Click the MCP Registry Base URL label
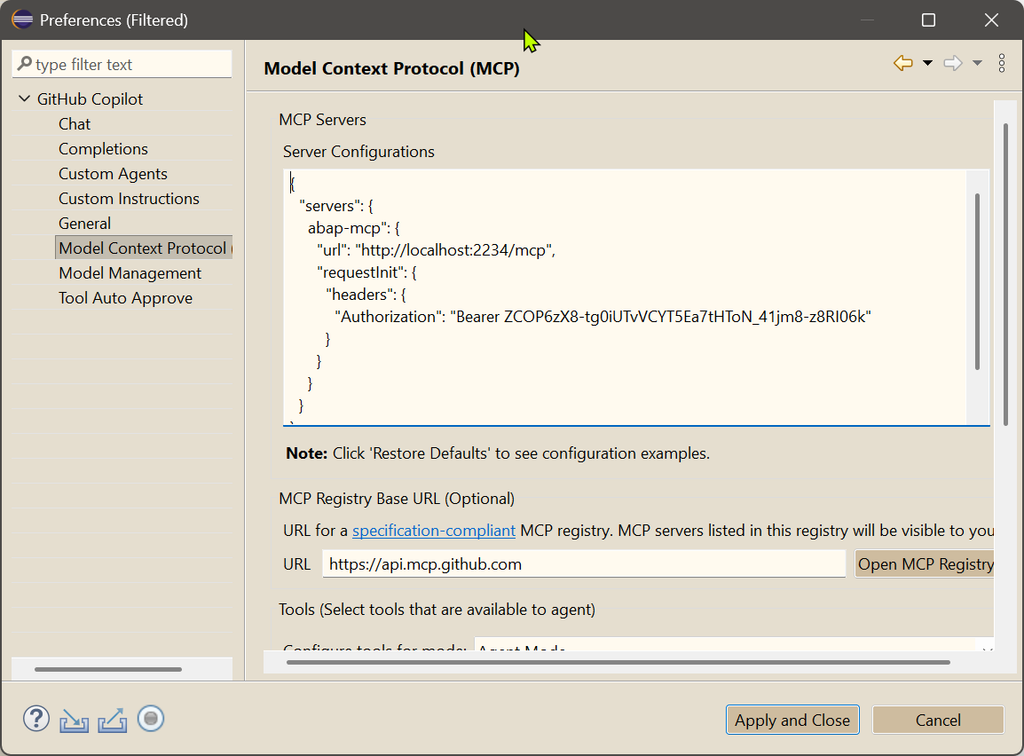This screenshot has height=756, width=1024. tap(396, 499)
